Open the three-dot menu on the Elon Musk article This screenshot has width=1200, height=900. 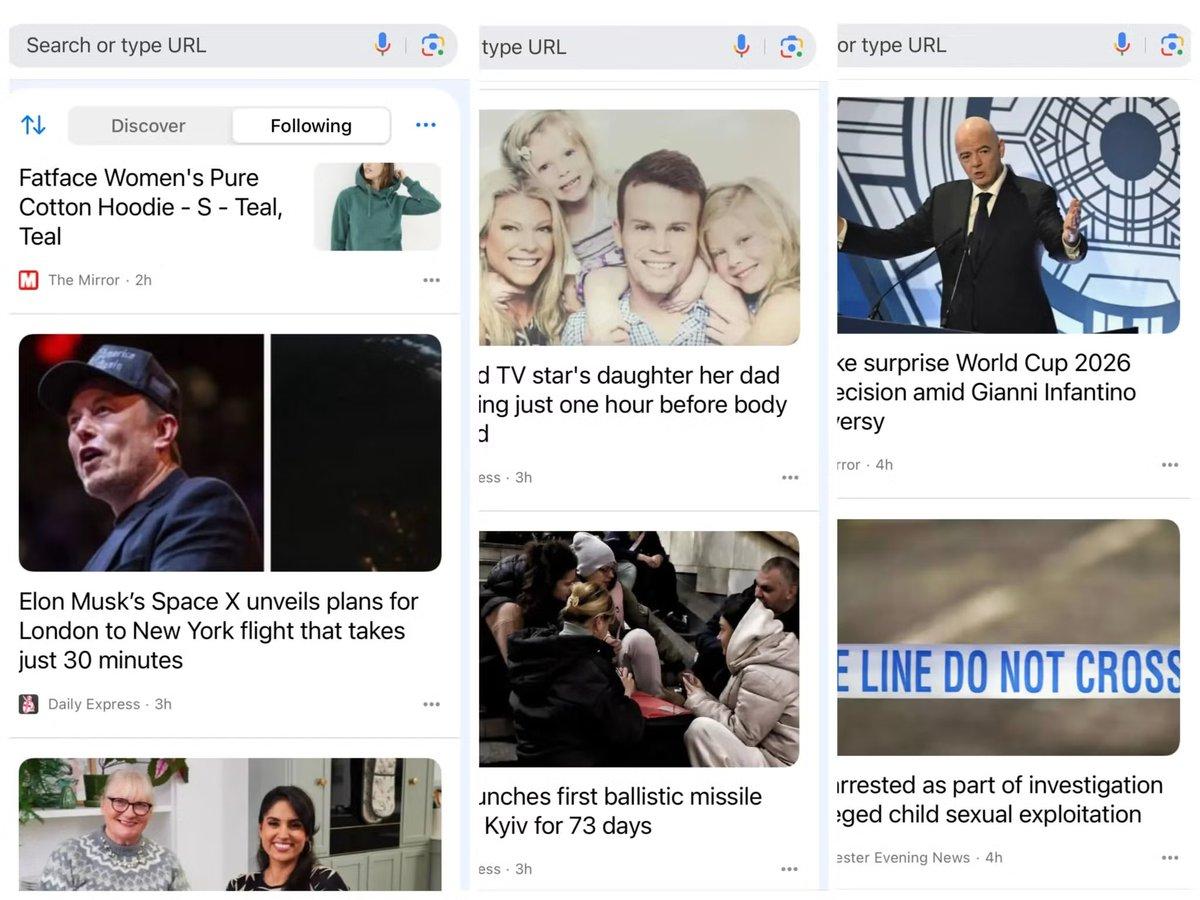[431, 703]
